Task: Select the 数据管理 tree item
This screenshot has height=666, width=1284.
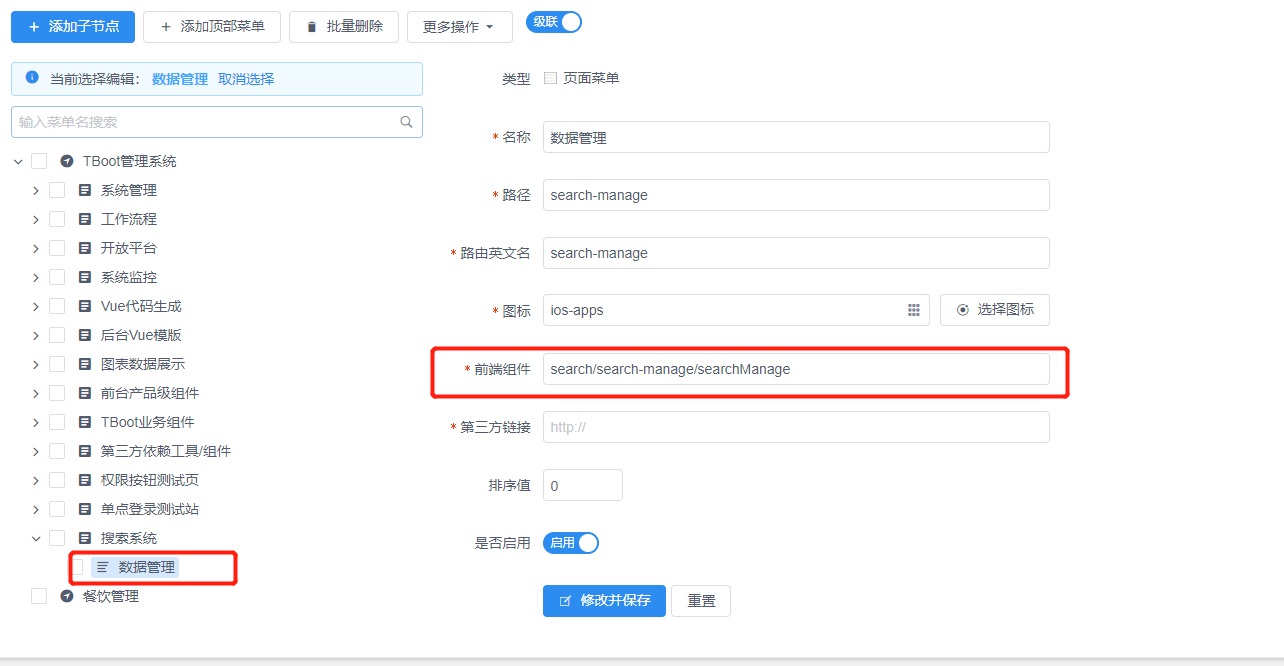Action: point(147,567)
